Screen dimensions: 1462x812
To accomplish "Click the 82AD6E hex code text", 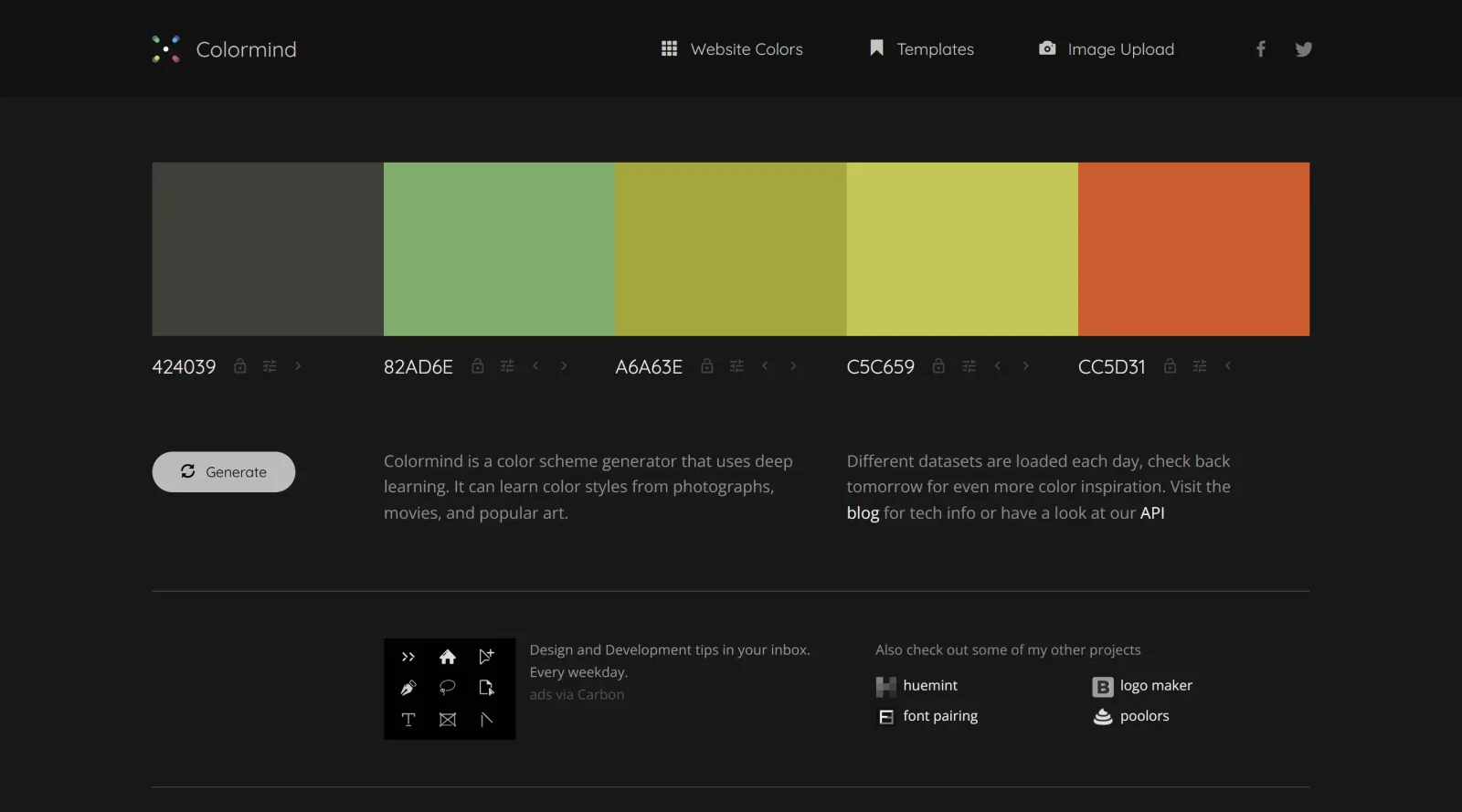I will tap(418, 366).
